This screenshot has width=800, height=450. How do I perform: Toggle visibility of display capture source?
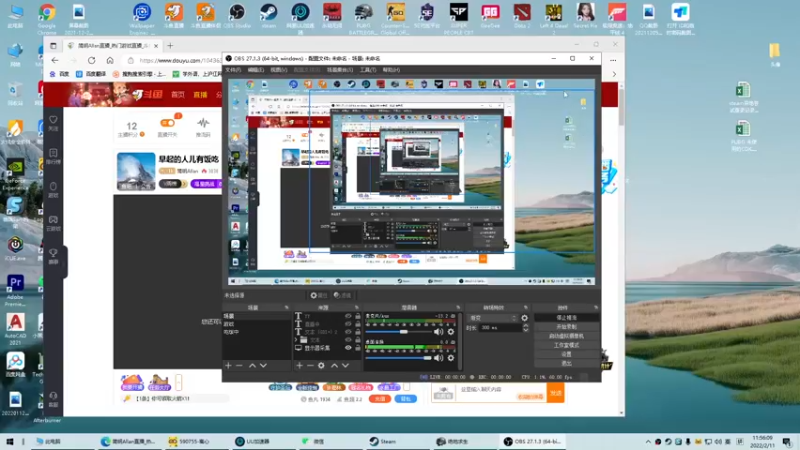(x=348, y=348)
